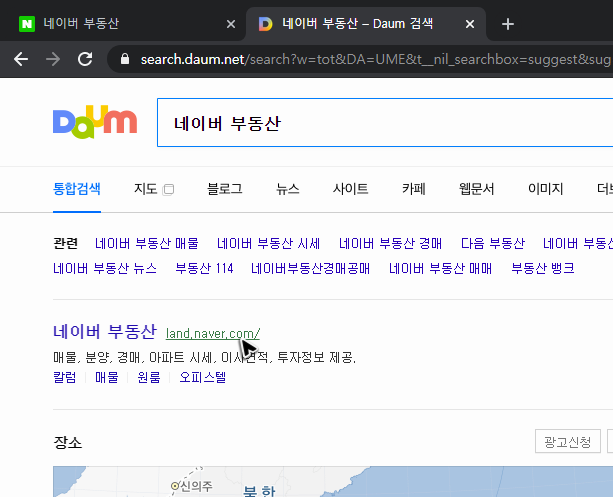Screen dimensions: 613x497
Task: Open the 칼럼 sublink
Action: pos(65,377)
